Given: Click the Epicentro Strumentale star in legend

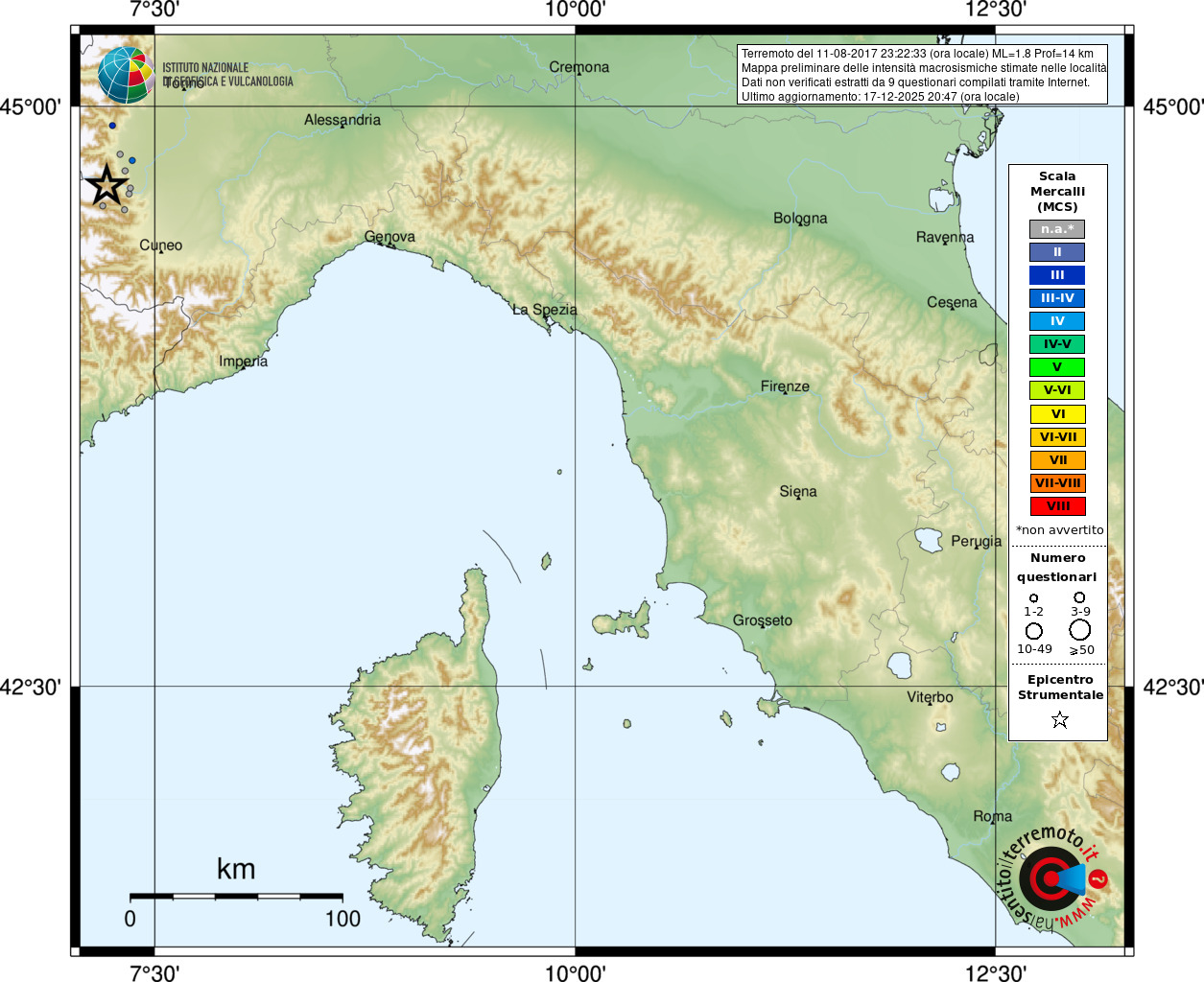Looking at the screenshot, I should click(x=1060, y=719).
